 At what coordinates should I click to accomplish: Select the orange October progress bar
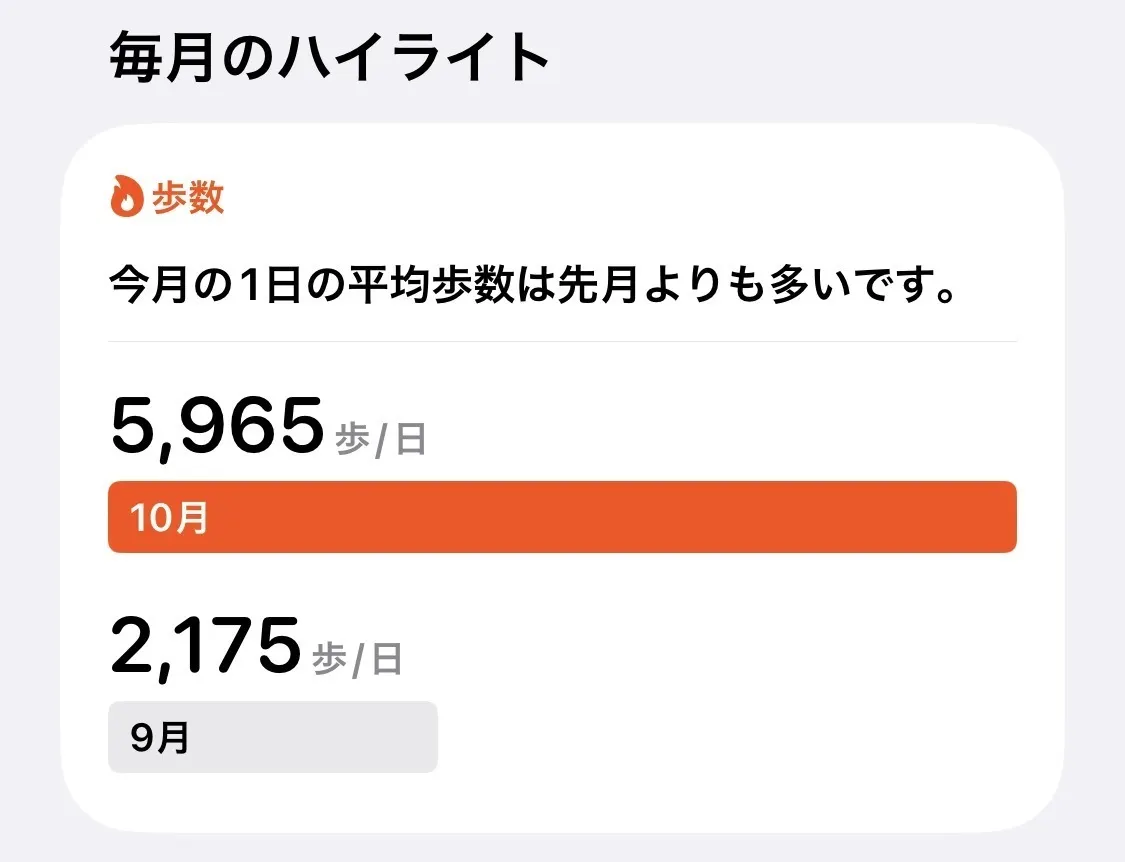point(562,517)
